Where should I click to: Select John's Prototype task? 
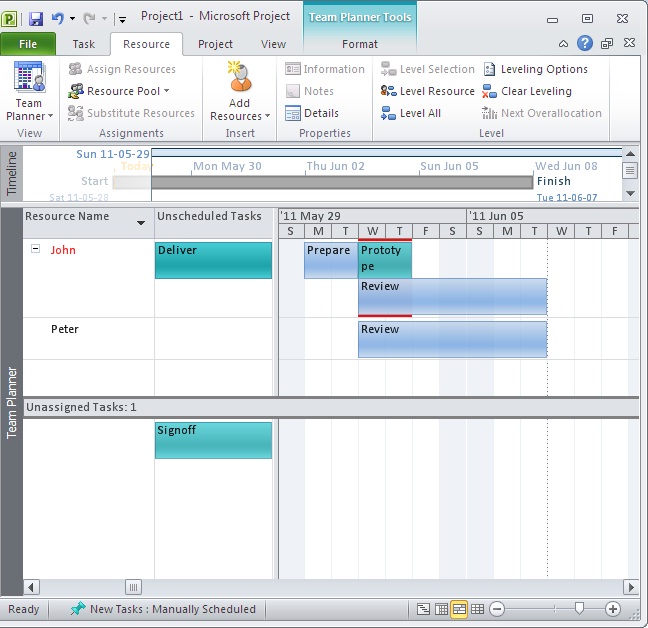[x=385, y=260]
